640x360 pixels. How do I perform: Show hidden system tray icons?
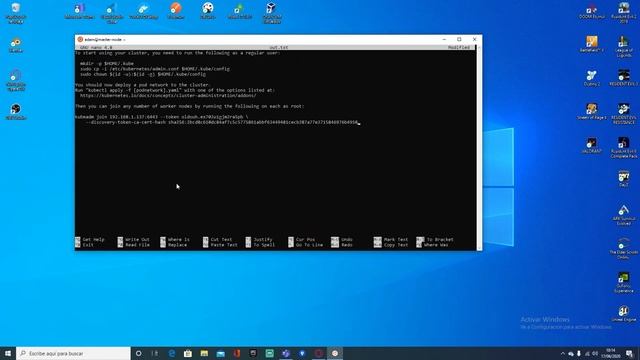point(562,353)
